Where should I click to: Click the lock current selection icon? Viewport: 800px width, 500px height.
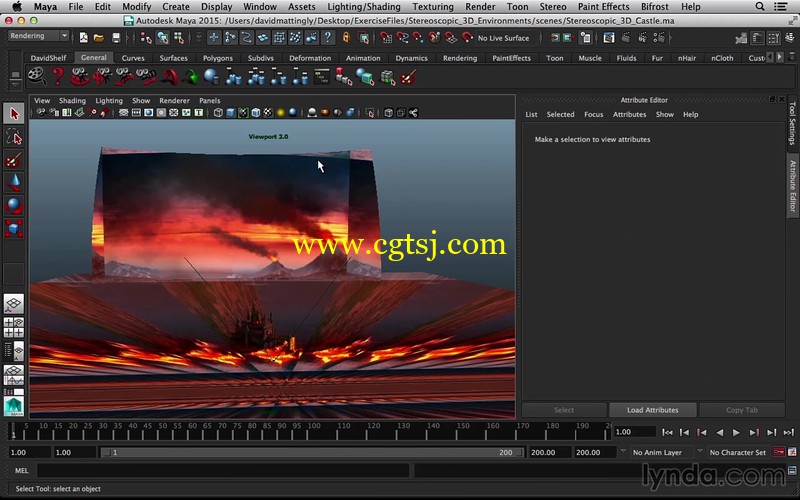coord(346,37)
